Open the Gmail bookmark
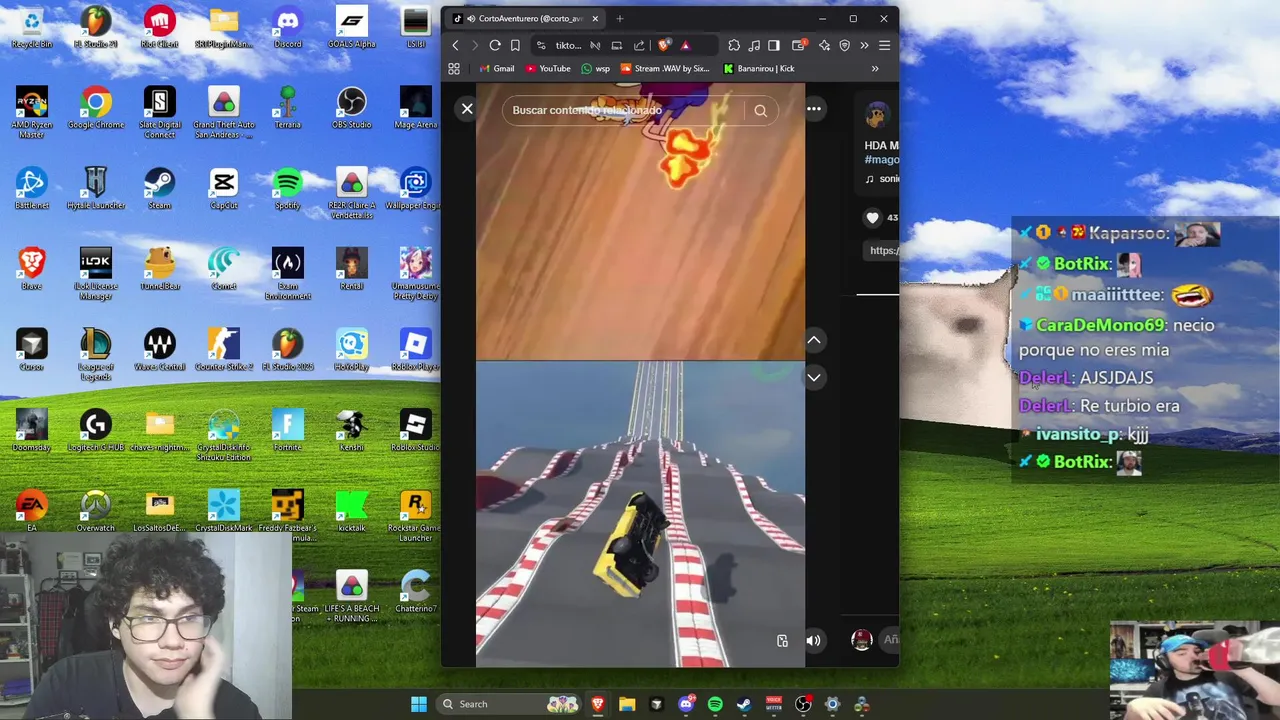 tap(496, 69)
